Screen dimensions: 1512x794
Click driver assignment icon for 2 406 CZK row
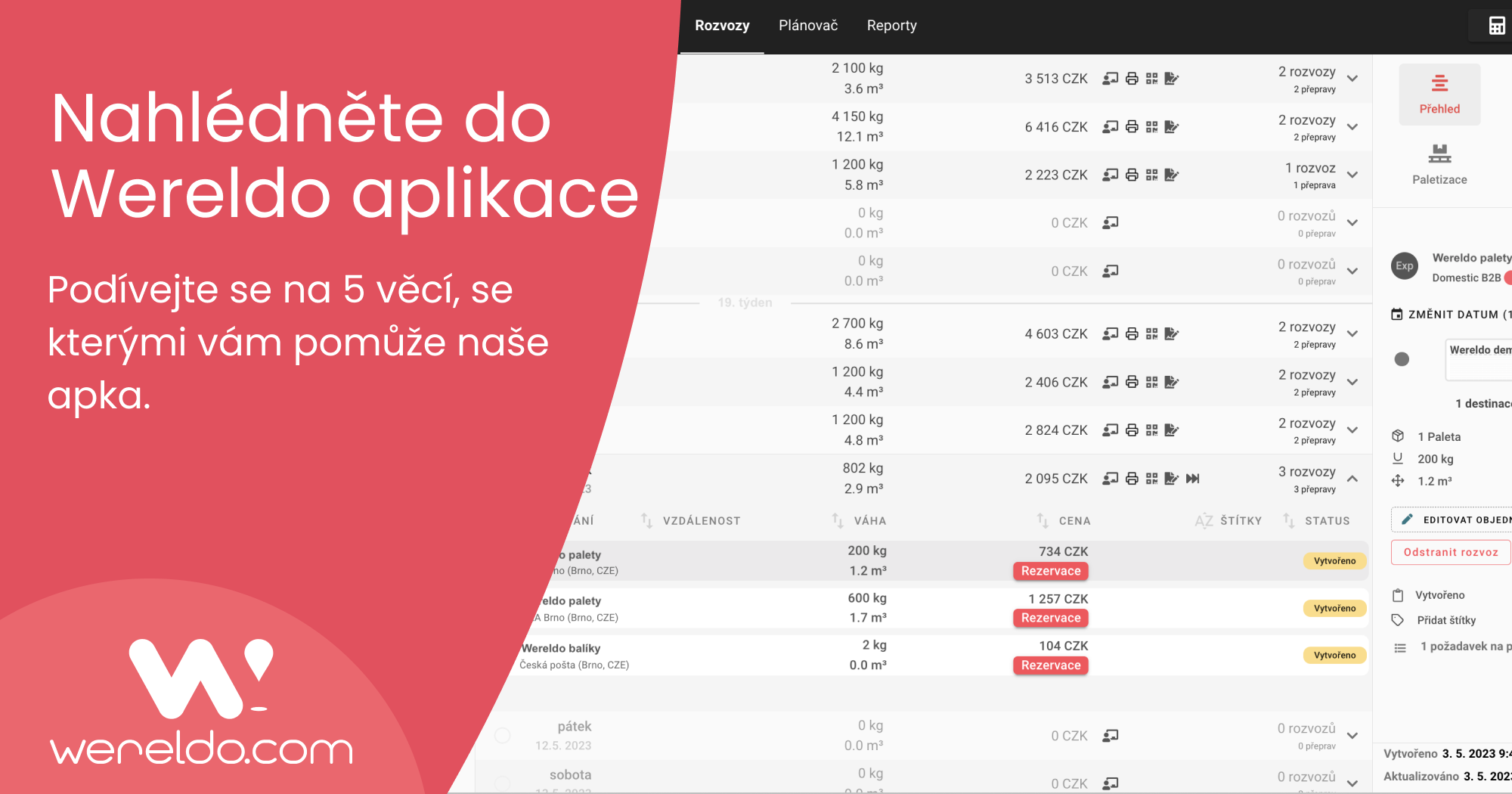tap(1110, 382)
